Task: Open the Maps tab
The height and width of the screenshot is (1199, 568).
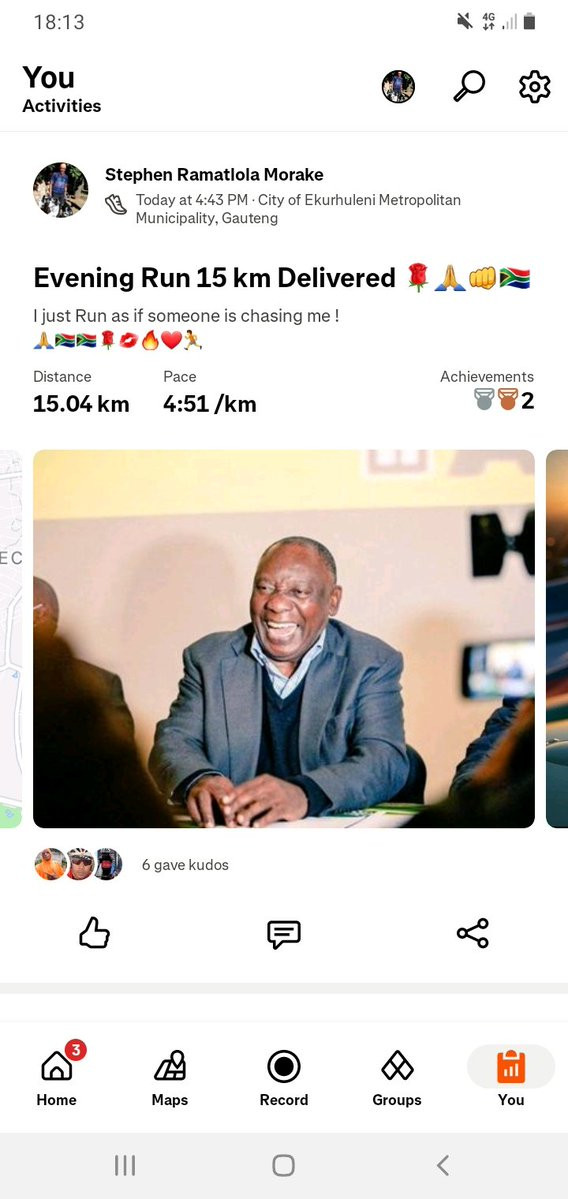Action: [x=170, y=1075]
